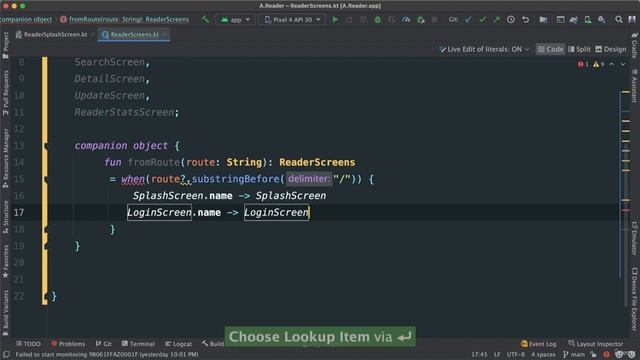This screenshot has width=640, height=360.
Task: Open the TODO tool window
Action: (x=28, y=344)
